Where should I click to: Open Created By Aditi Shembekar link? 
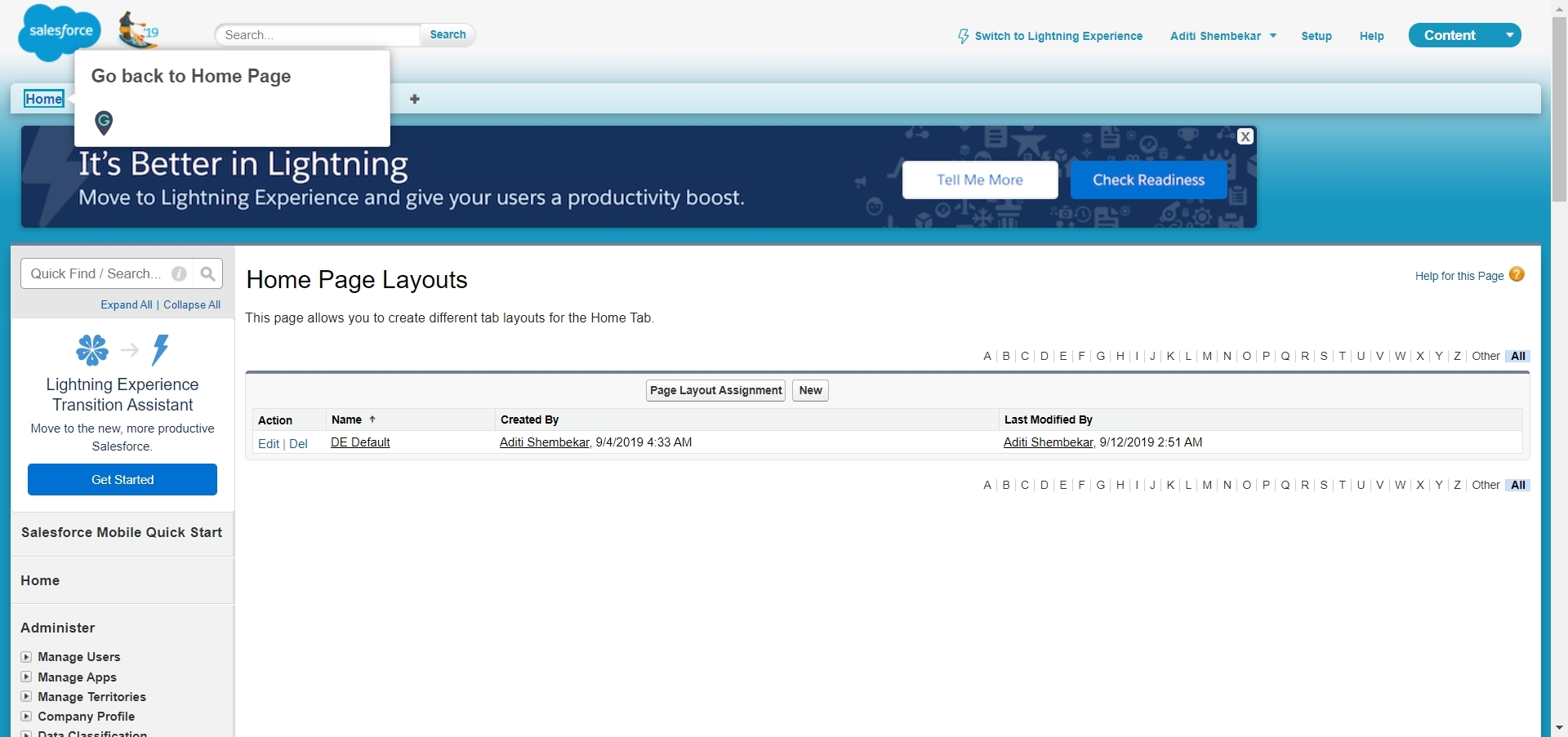544,442
